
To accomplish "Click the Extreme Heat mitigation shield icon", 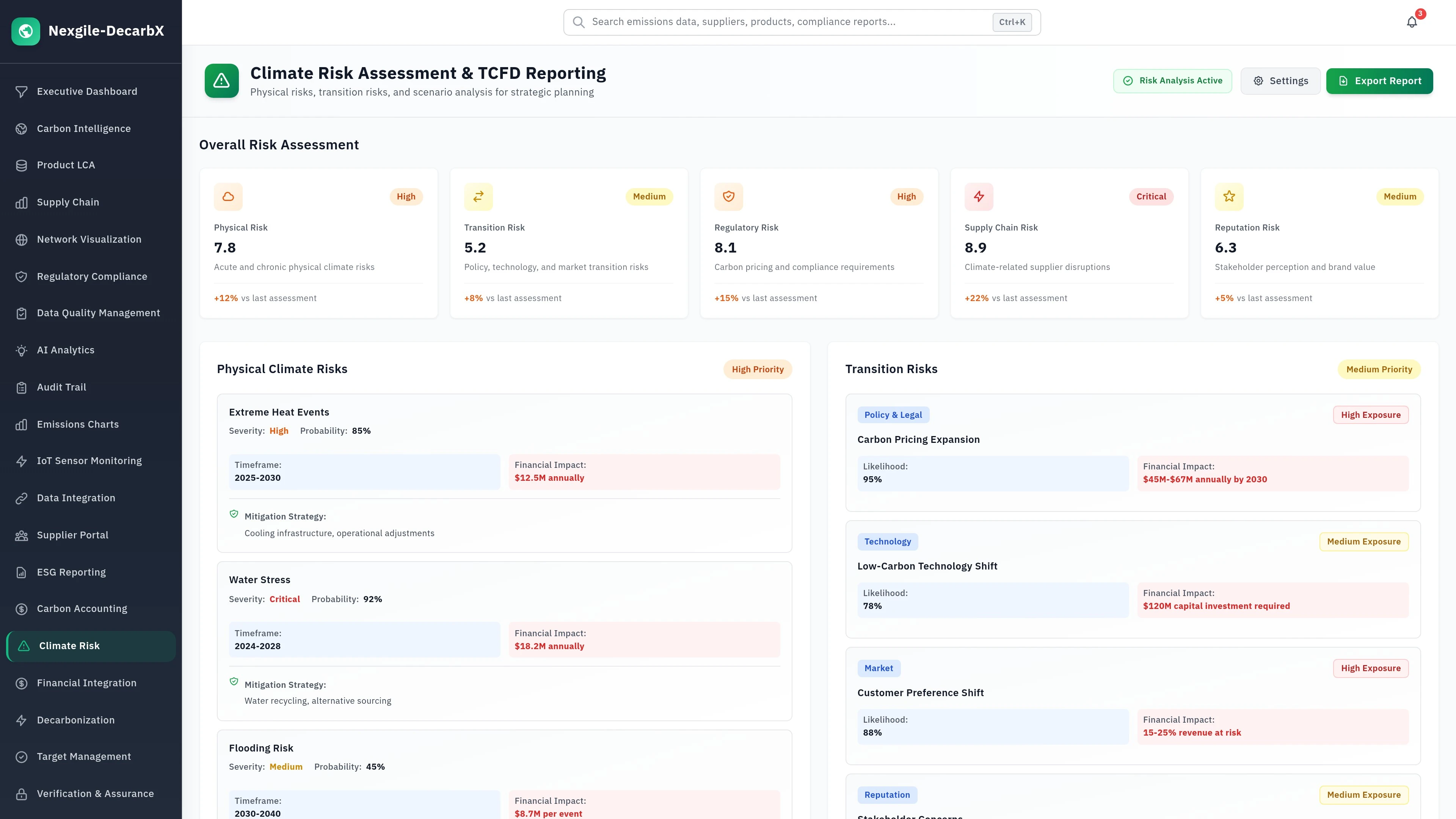I will click(x=234, y=514).
